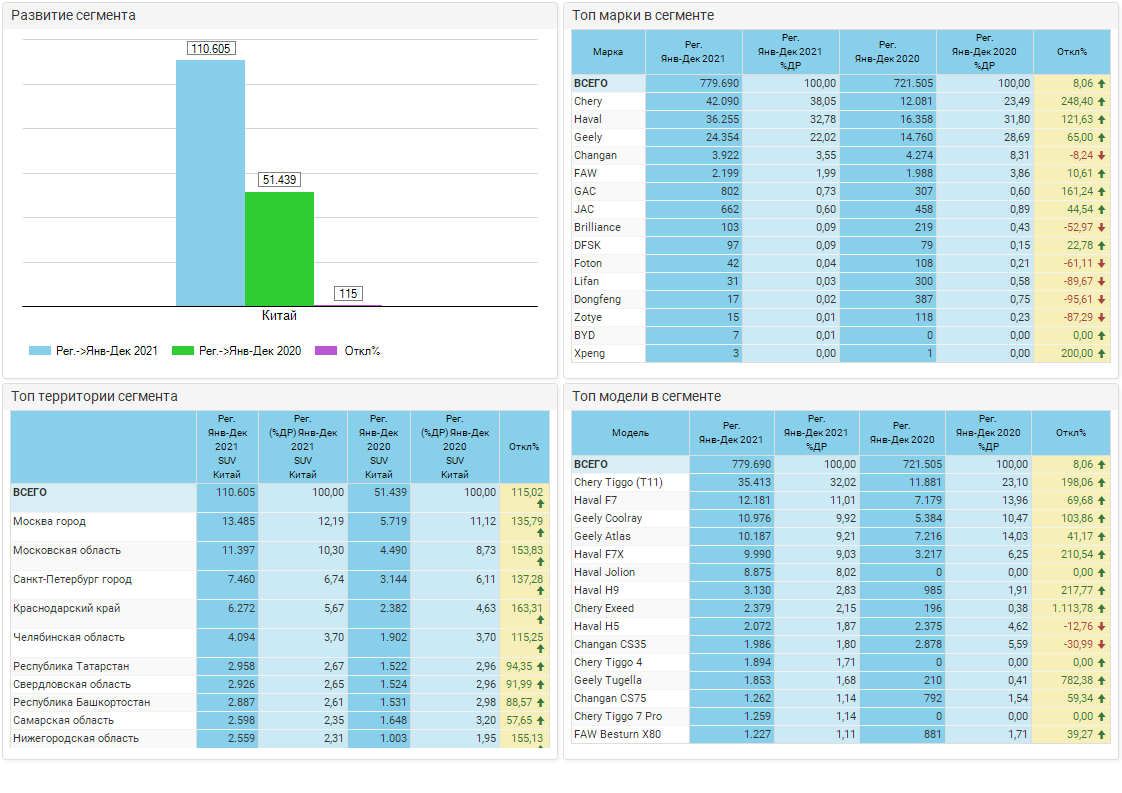Image resolution: width=1122 pixels, height=793 pixels.
Task: Click the red down arrow beside Lifan deviation
Action: click(1101, 282)
